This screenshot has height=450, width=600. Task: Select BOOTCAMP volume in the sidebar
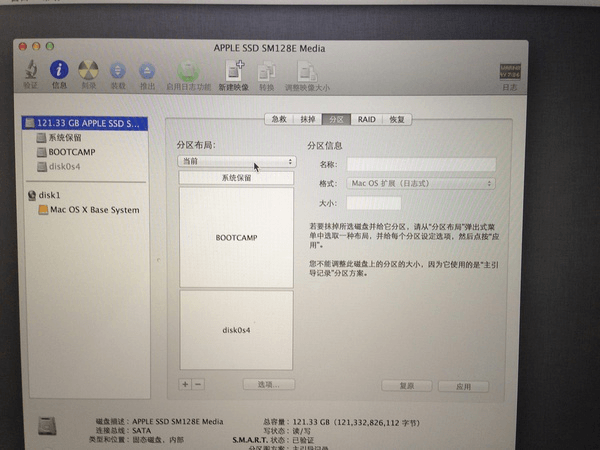71,152
